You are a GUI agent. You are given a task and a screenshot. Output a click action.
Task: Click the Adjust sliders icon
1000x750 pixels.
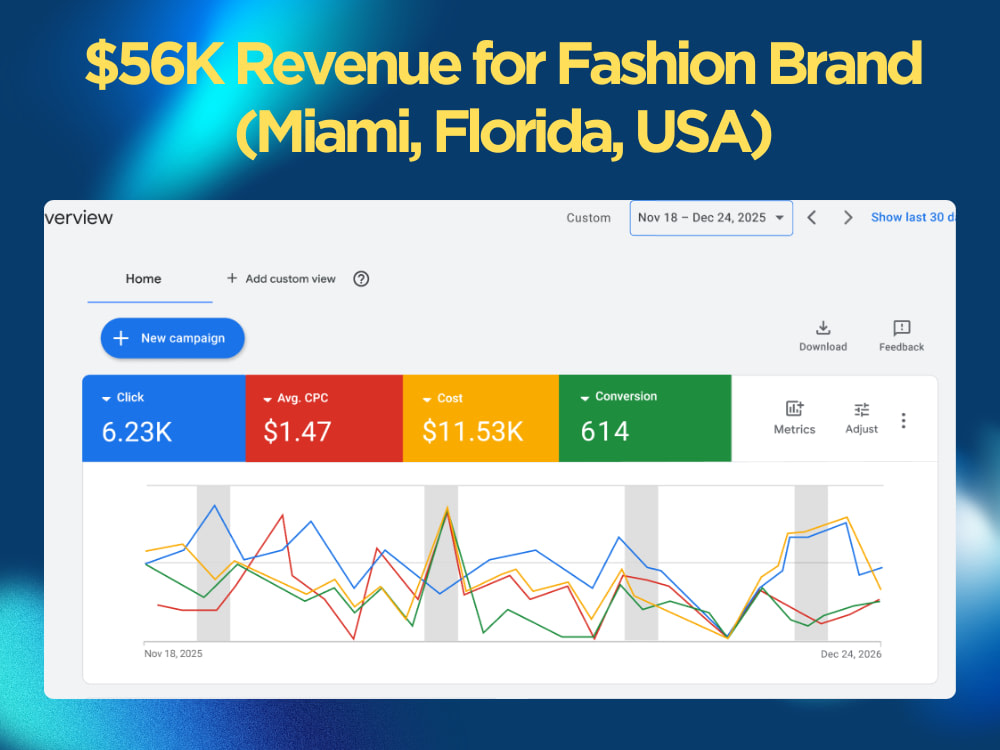point(861,409)
